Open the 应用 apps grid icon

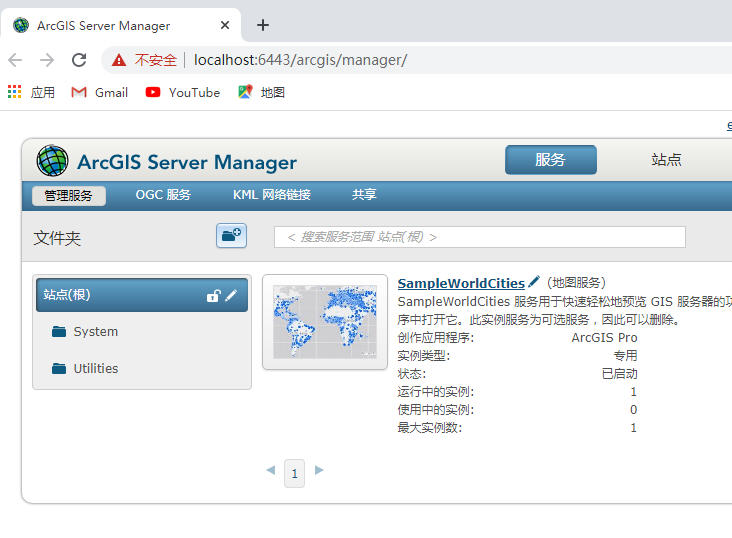tap(14, 92)
